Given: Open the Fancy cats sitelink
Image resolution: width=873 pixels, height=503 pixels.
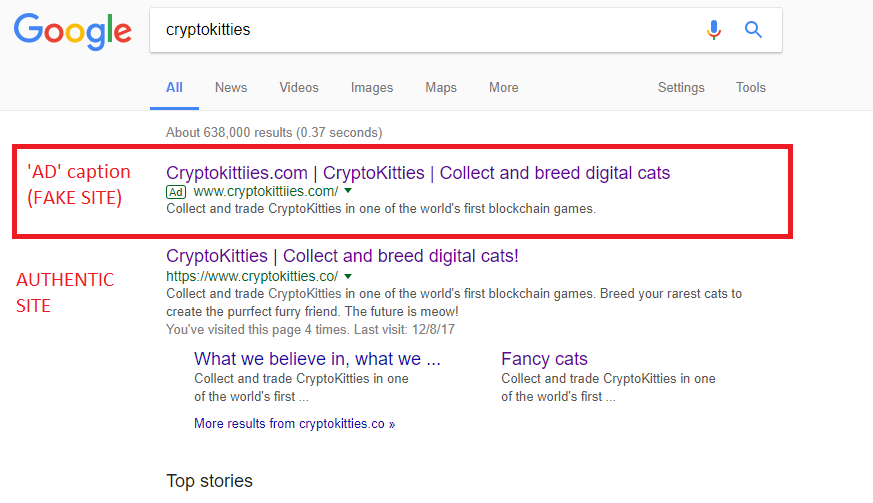Looking at the screenshot, I should (544, 359).
